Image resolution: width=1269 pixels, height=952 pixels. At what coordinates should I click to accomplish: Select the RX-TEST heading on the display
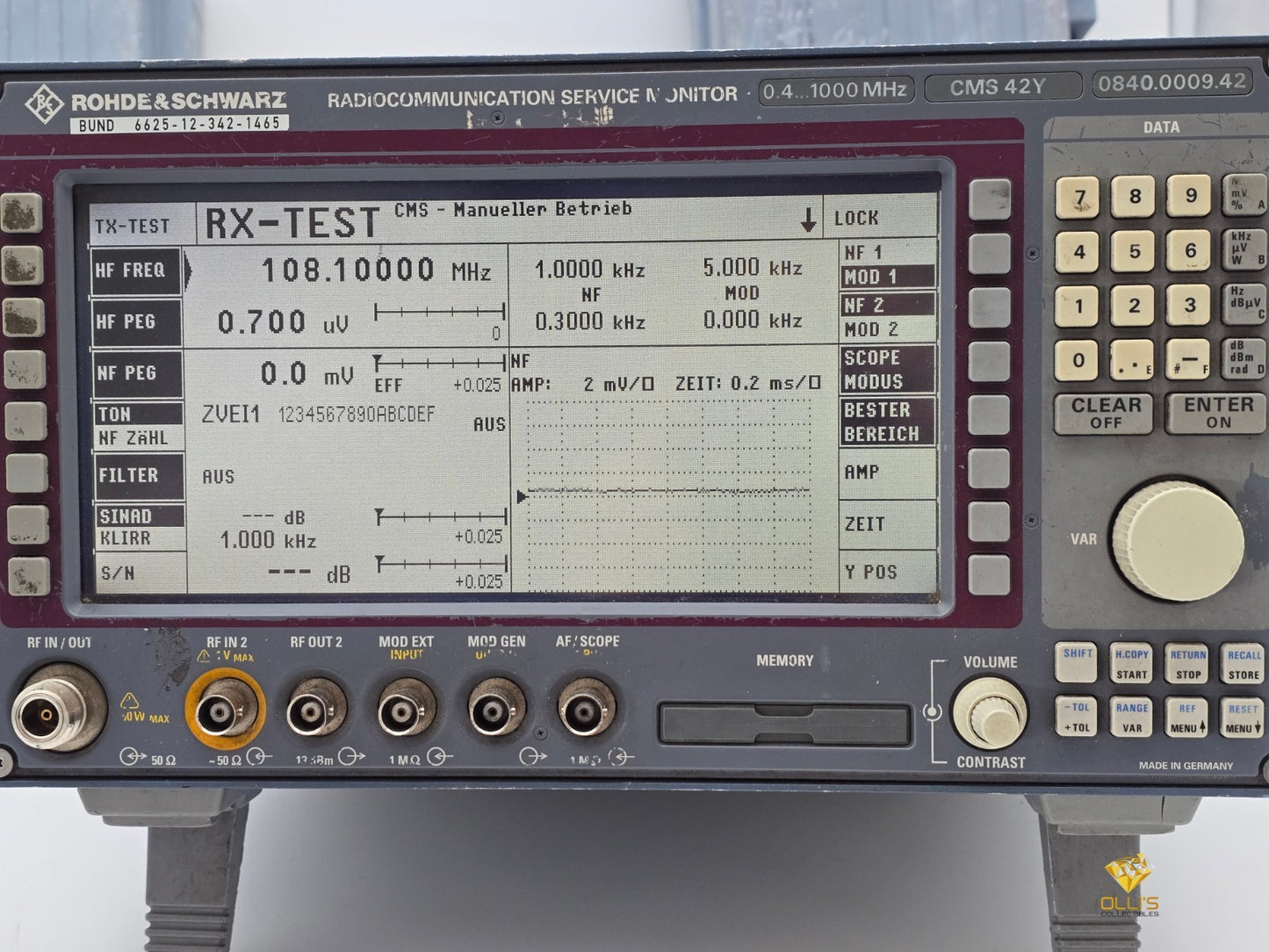292,222
